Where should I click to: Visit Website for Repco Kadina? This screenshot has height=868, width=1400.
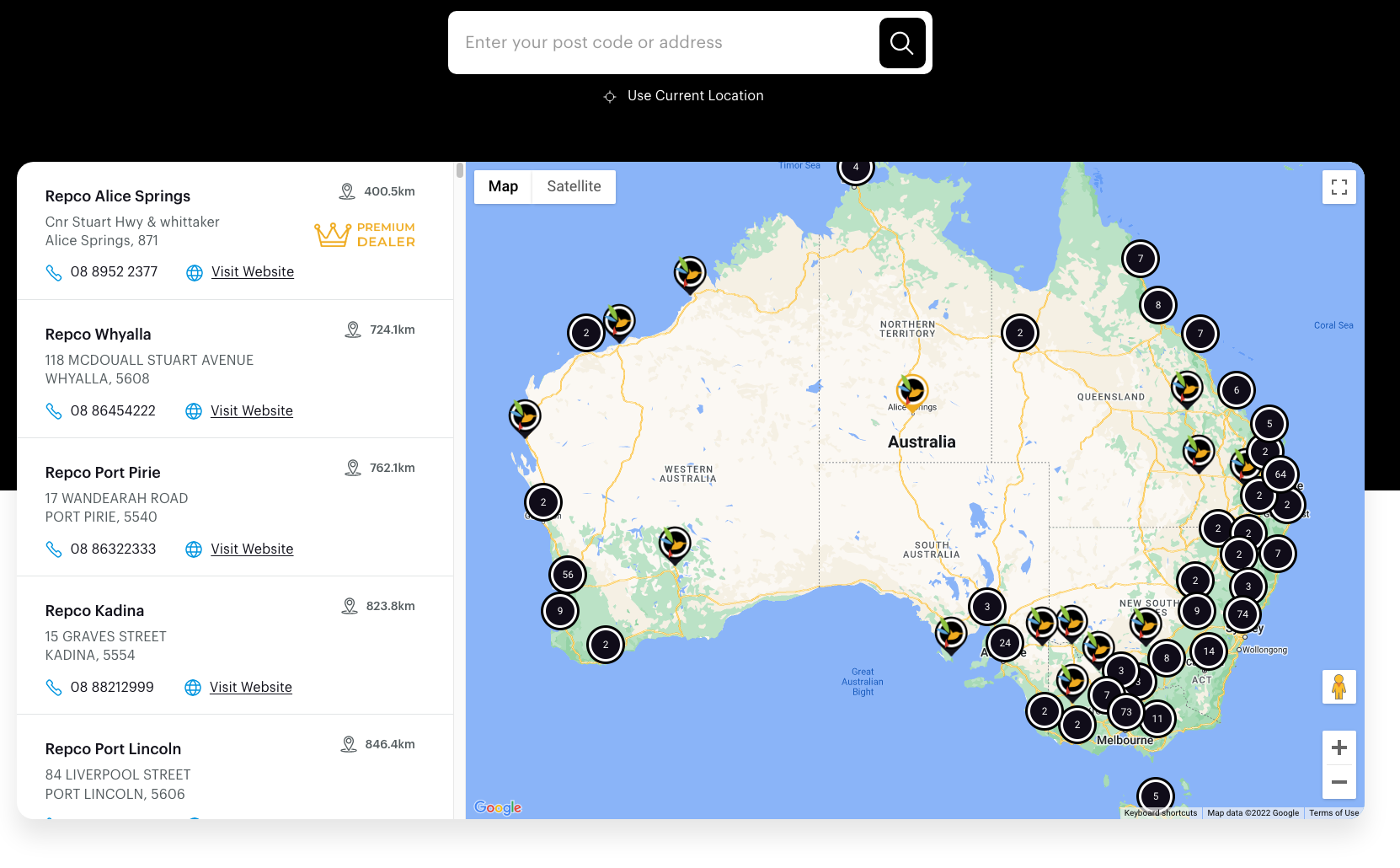point(250,688)
